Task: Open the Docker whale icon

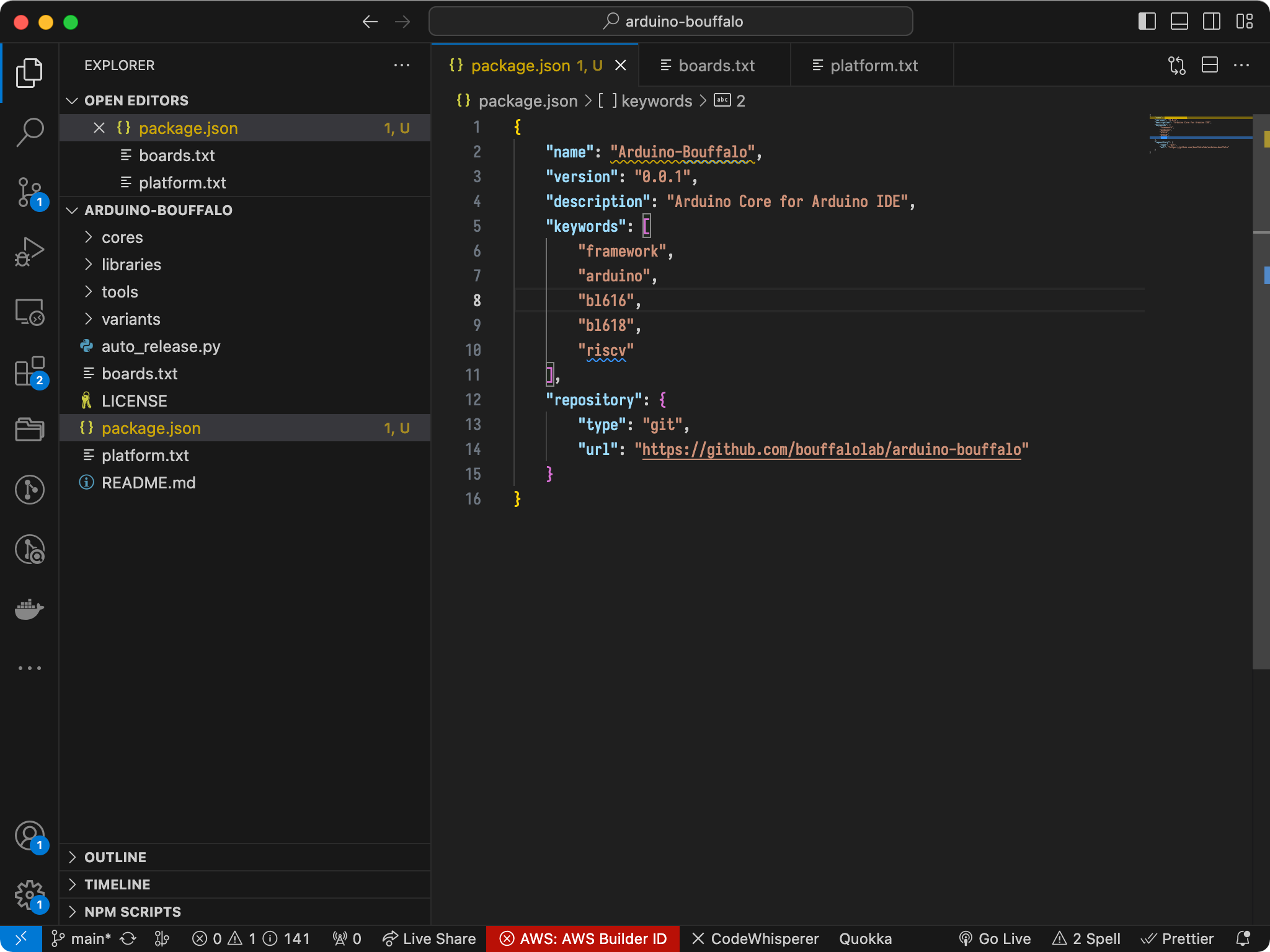Action: click(29, 609)
